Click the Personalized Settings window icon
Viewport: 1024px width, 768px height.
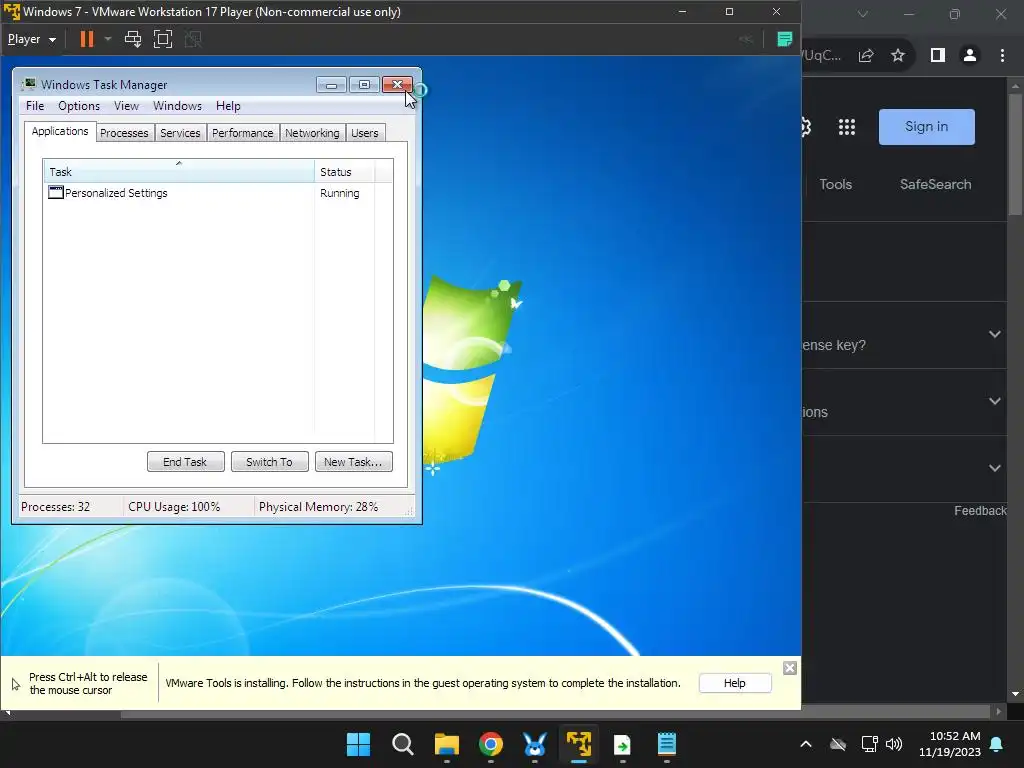(x=56, y=192)
